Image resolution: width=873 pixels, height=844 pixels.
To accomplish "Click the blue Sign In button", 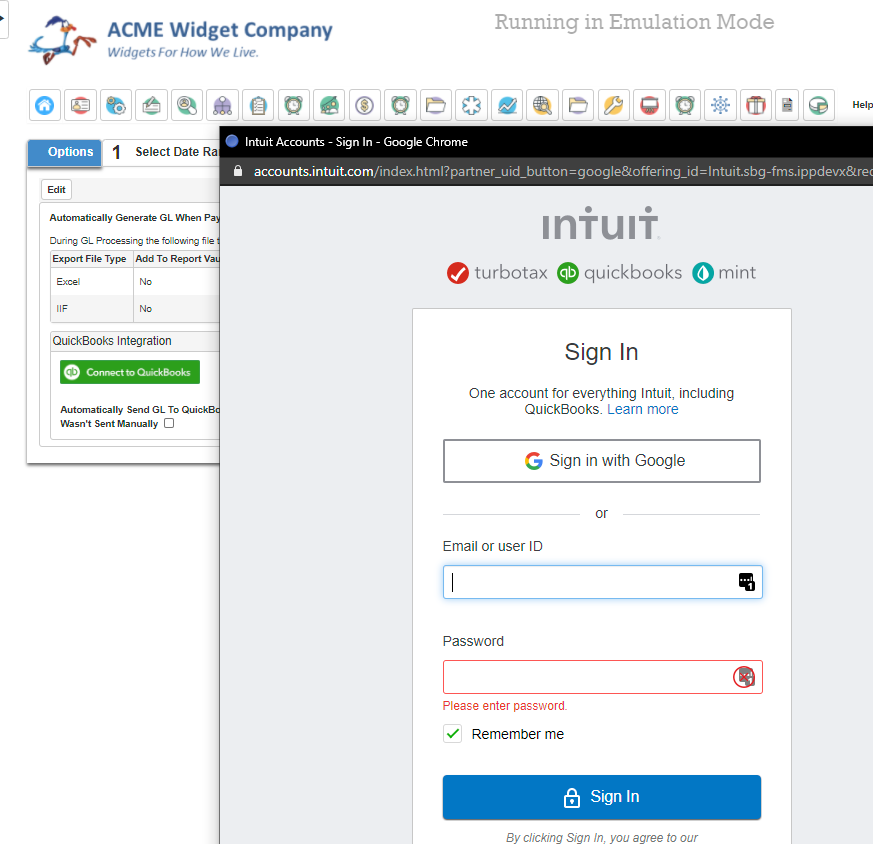I will 602,797.
